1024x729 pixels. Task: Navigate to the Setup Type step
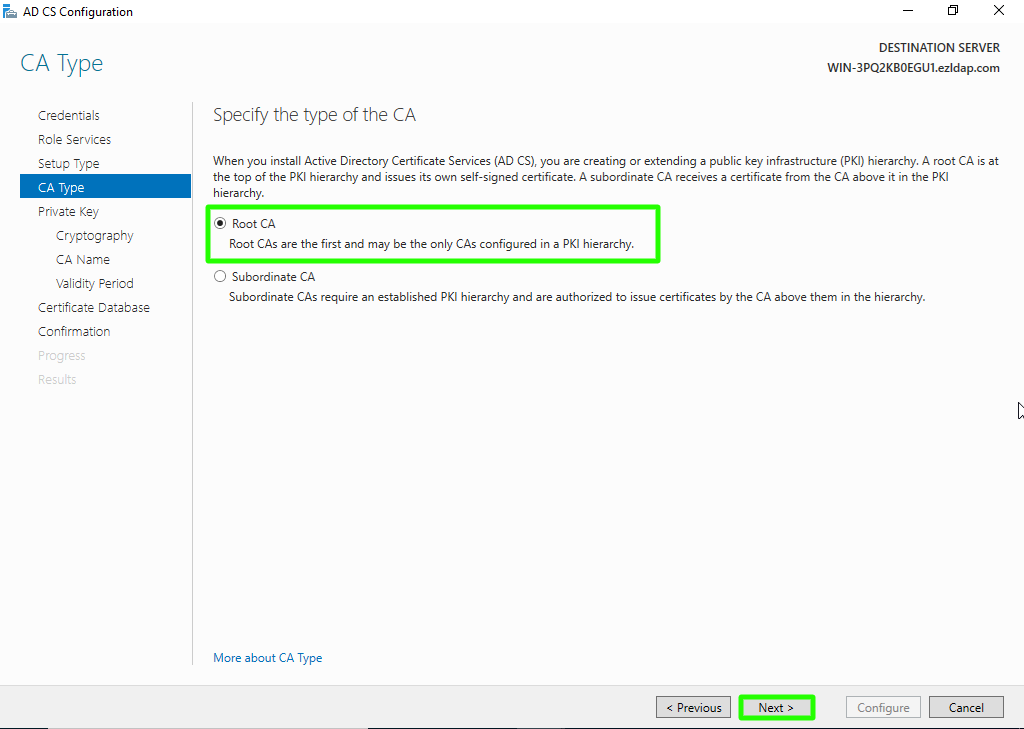[x=68, y=164]
